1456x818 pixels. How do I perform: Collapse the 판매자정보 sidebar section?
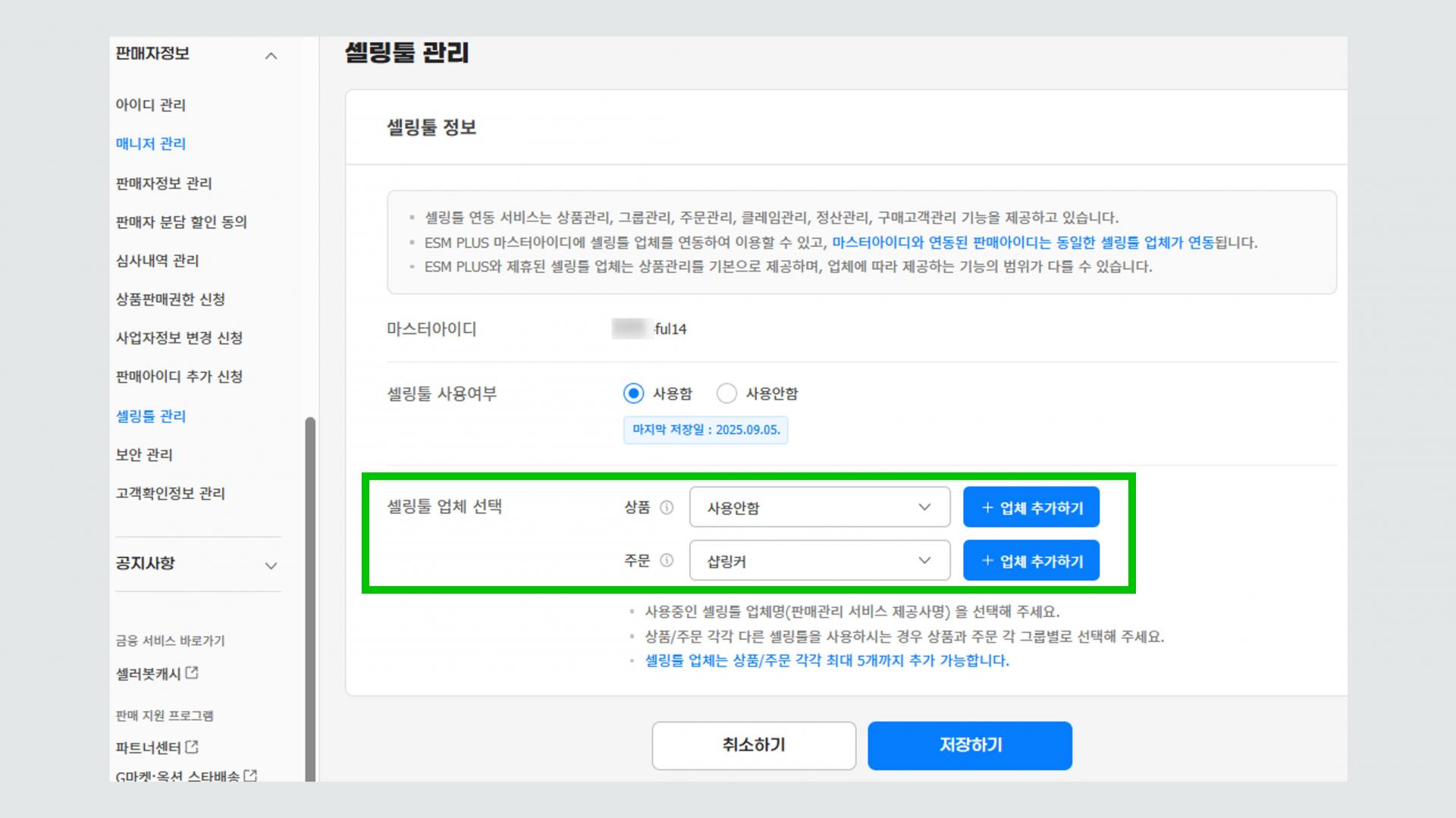(271, 56)
